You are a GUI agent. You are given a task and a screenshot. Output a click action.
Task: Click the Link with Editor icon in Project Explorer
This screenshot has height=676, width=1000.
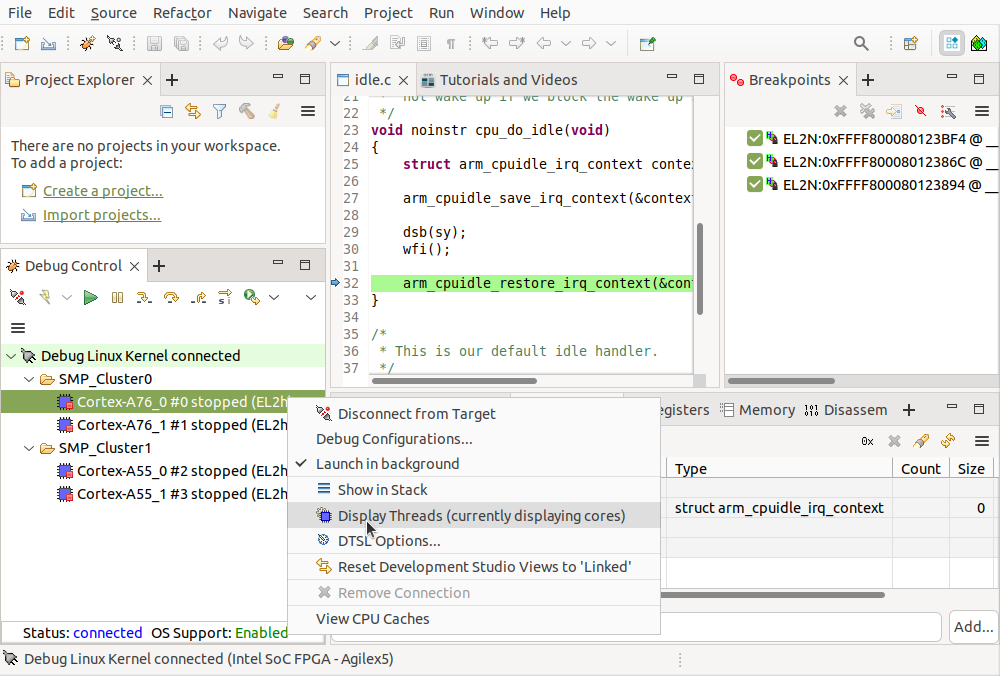(x=193, y=111)
